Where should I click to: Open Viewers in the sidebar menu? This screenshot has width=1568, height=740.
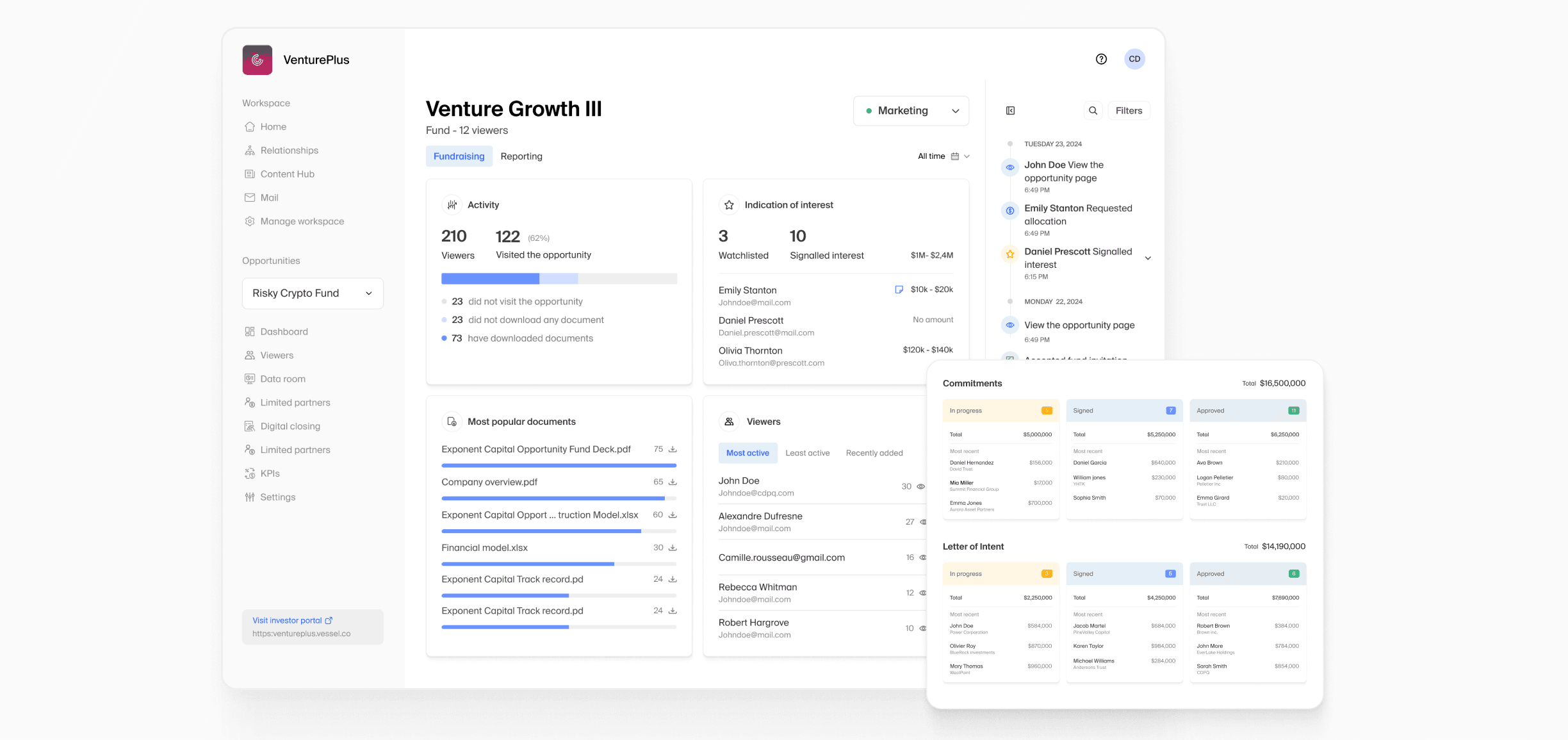coord(277,356)
